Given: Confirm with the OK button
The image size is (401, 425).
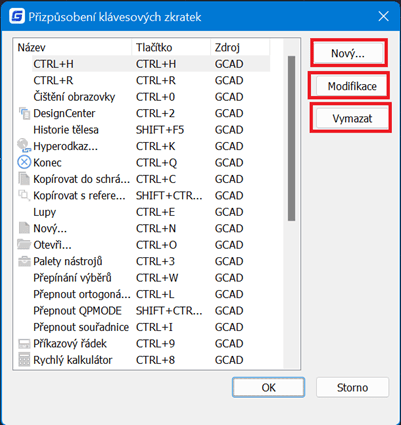Looking at the screenshot, I should point(268,387).
